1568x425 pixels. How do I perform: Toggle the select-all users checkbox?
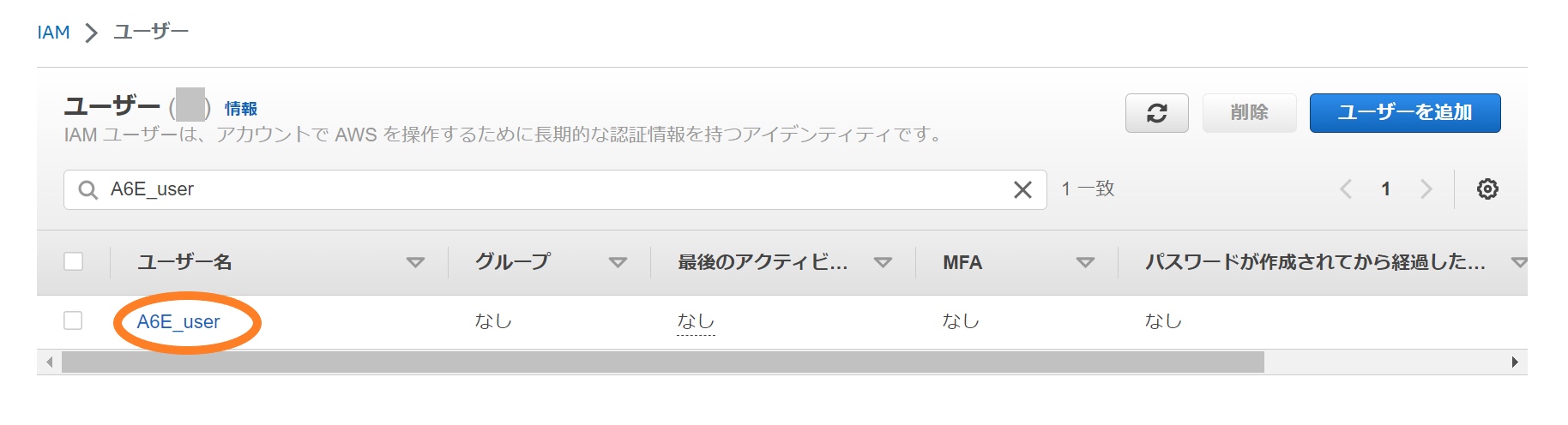[74, 261]
